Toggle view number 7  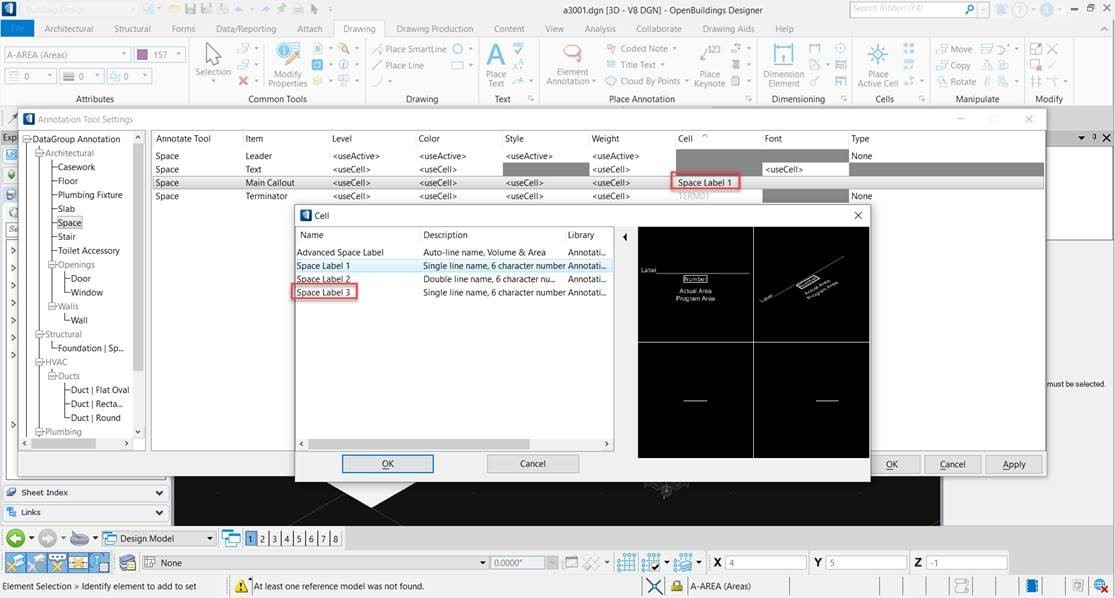pyautogui.click(x=323, y=539)
